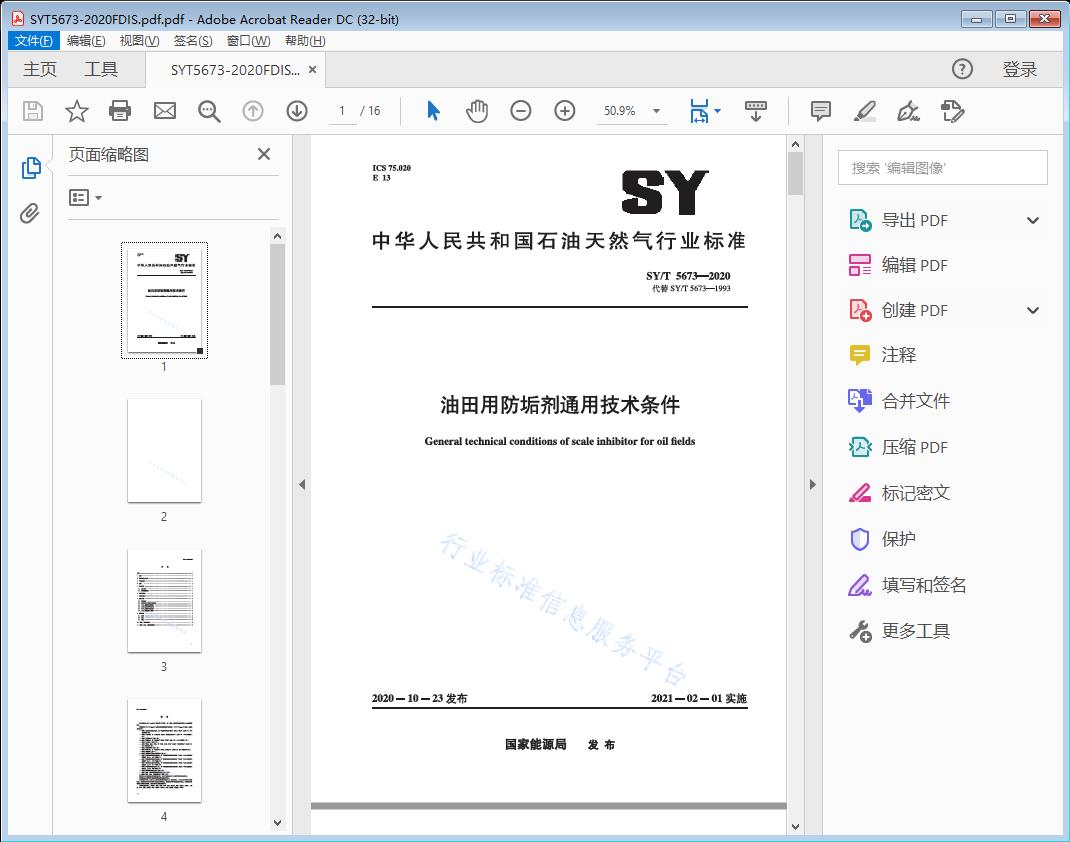Select the Hand tool in the toolbar

(477, 111)
